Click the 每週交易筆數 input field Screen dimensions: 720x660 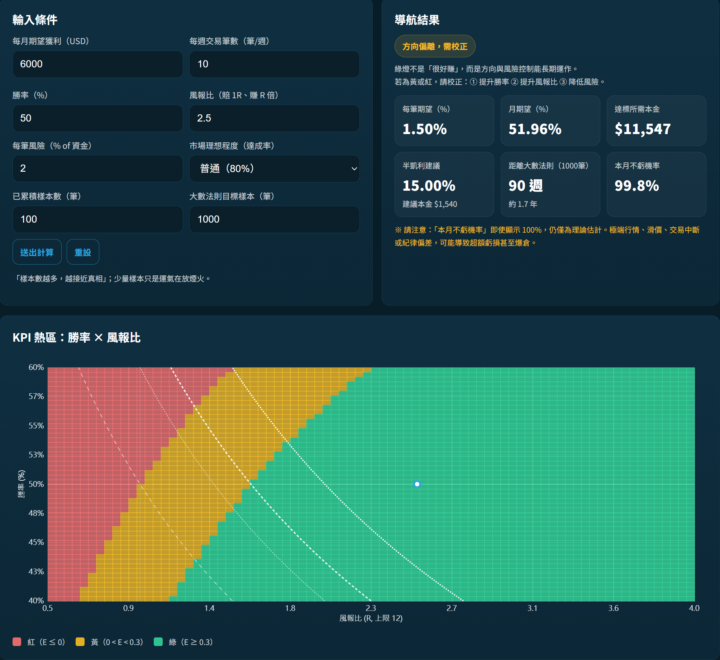pos(273,64)
